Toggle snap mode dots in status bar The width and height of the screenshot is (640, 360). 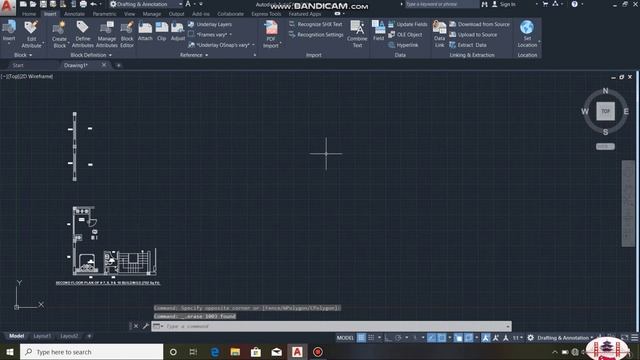click(x=371, y=338)
